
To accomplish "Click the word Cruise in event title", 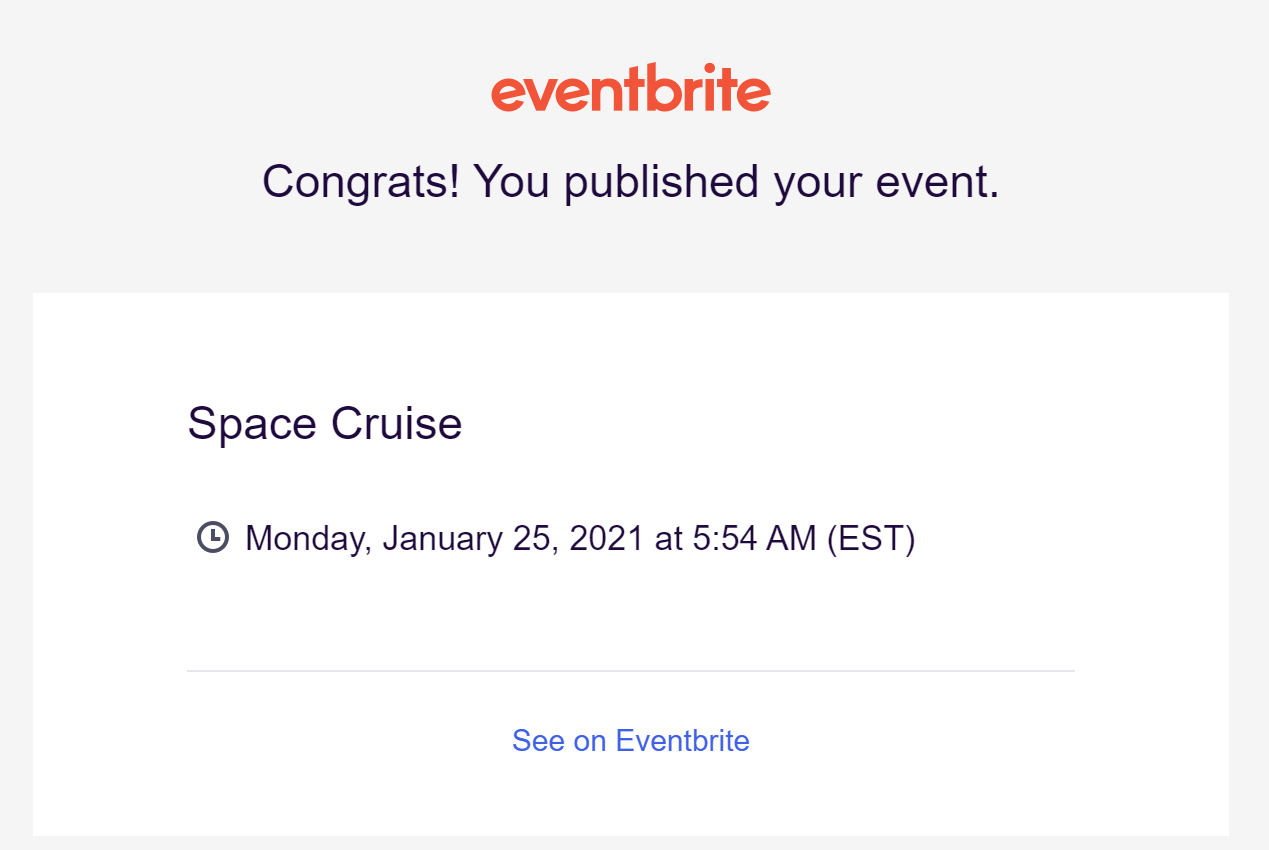I will [x=396, y=423].
